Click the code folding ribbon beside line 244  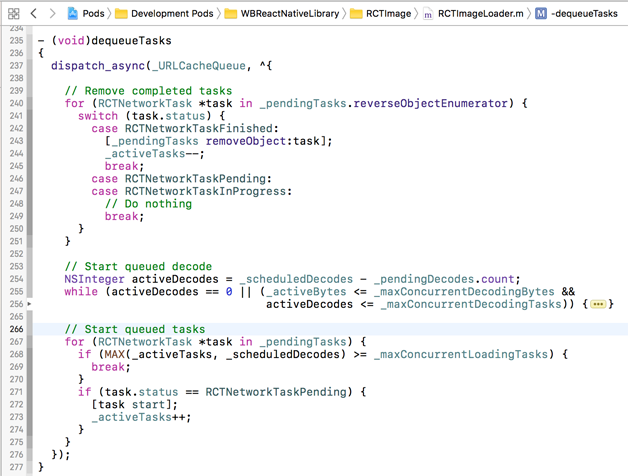[x=31, y=154]
